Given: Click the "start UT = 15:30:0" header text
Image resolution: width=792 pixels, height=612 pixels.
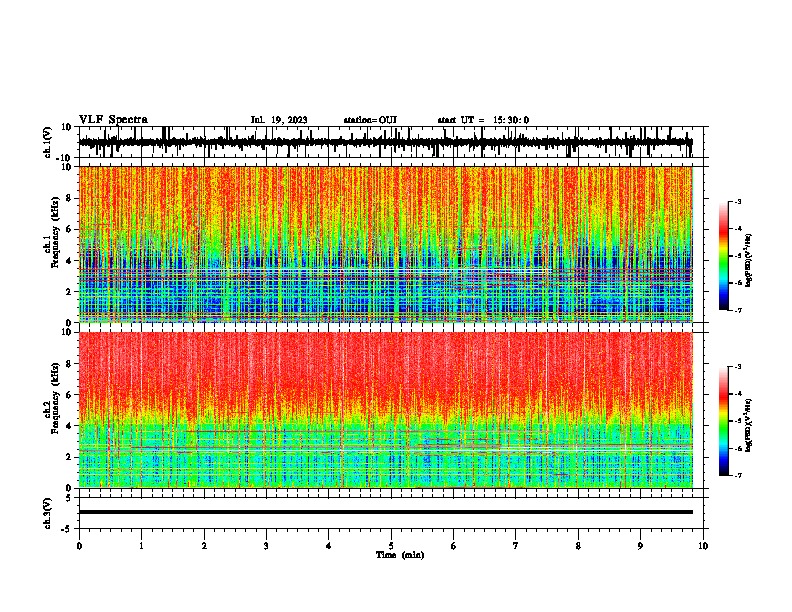Looking at the screenshot, I should coord(483,120).
